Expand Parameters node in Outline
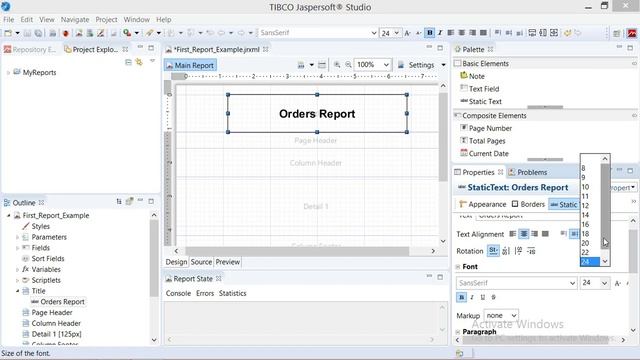This screenshot has height=360, width=640. pyautogui.click(x=18, y=237)
